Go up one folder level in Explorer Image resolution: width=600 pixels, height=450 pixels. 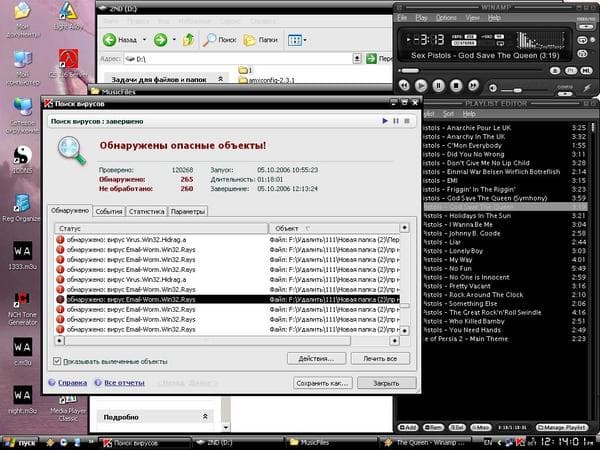[x=188, y=40]
